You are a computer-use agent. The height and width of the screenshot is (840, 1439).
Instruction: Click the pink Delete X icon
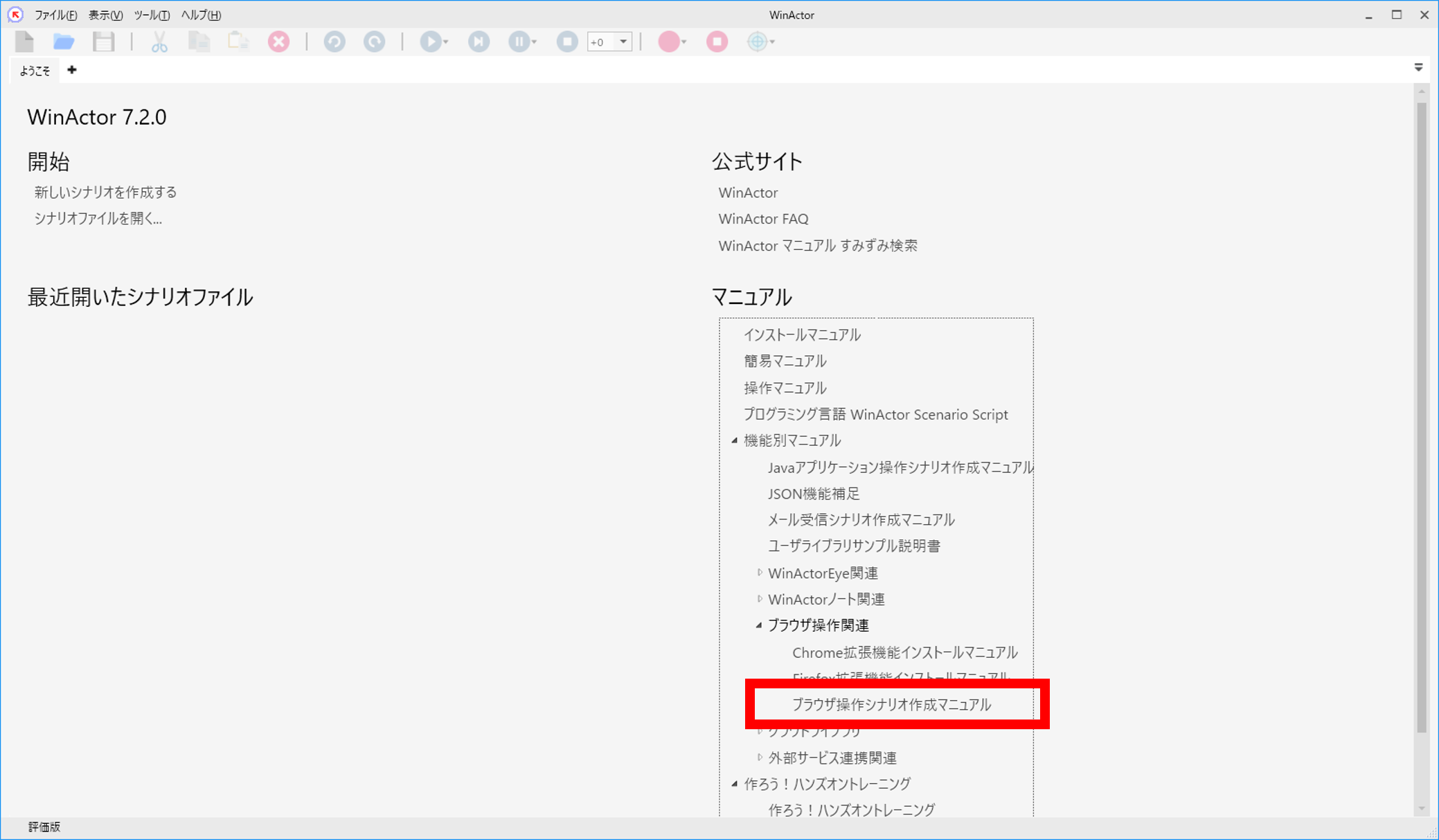coord(278,42)
